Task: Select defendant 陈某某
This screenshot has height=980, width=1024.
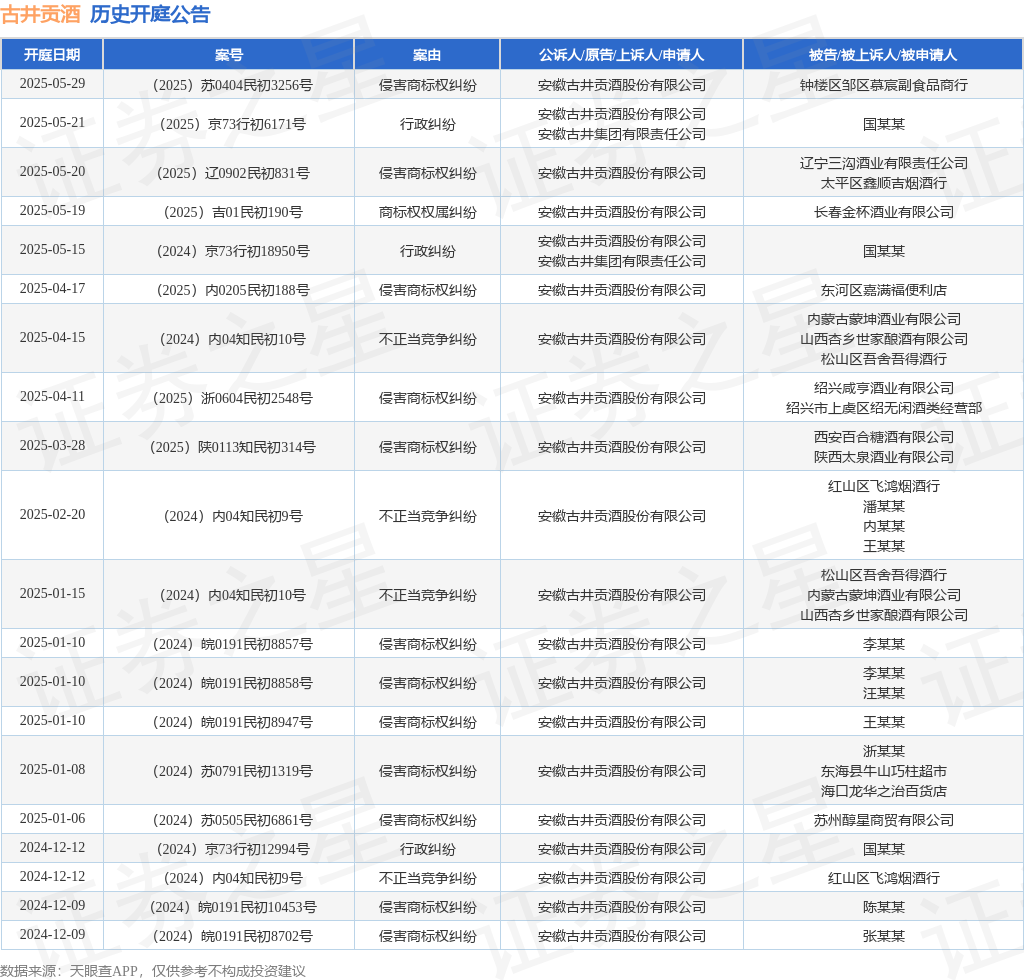Action: pos(884,908)
